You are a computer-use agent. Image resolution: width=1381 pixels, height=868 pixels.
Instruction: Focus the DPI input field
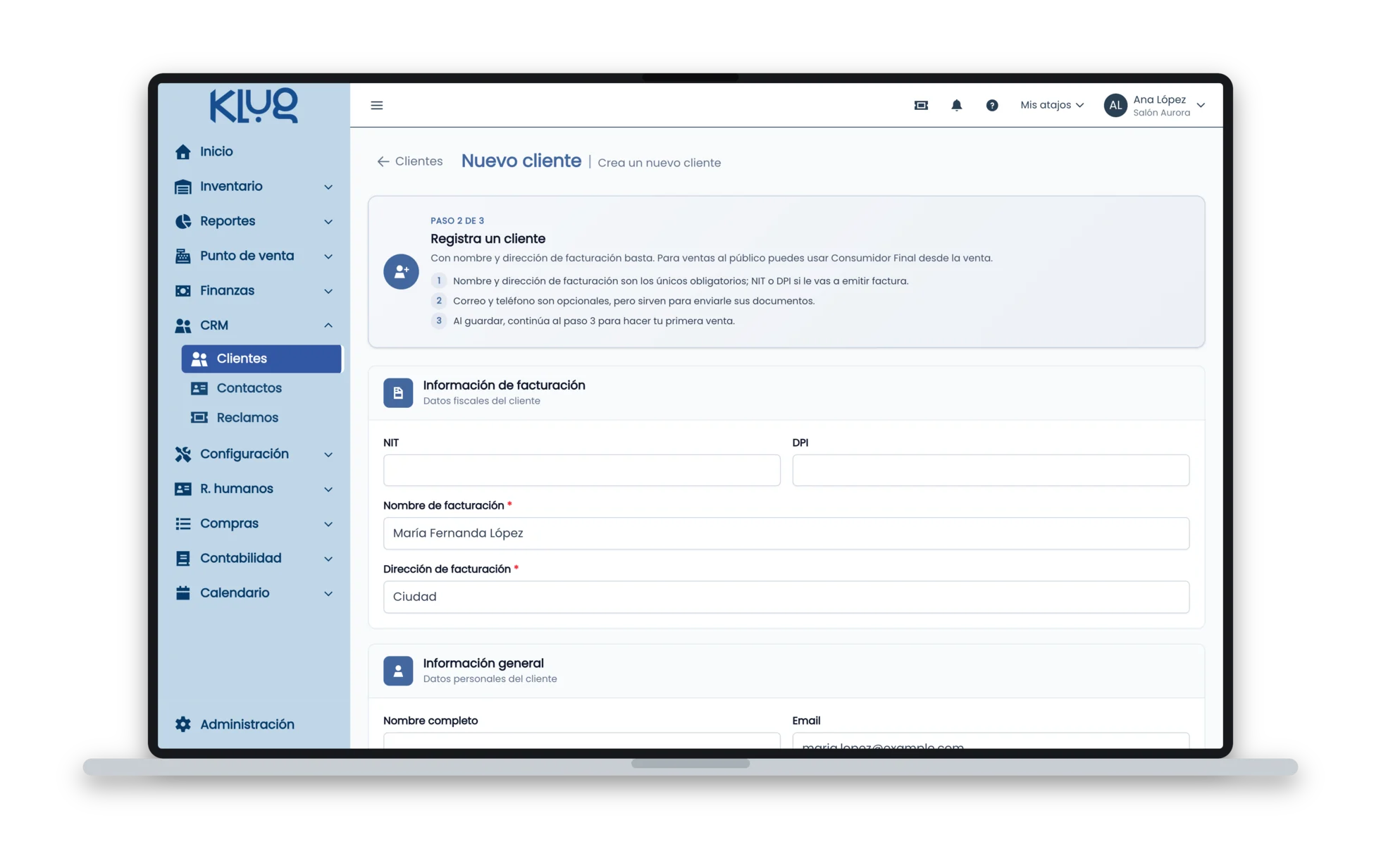coord(991,470)
